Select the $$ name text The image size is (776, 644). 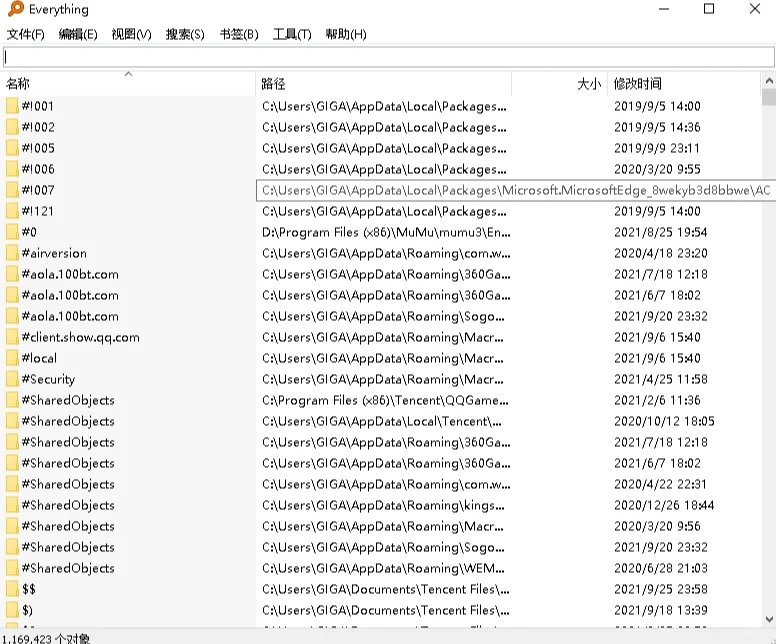coord(29,589)
